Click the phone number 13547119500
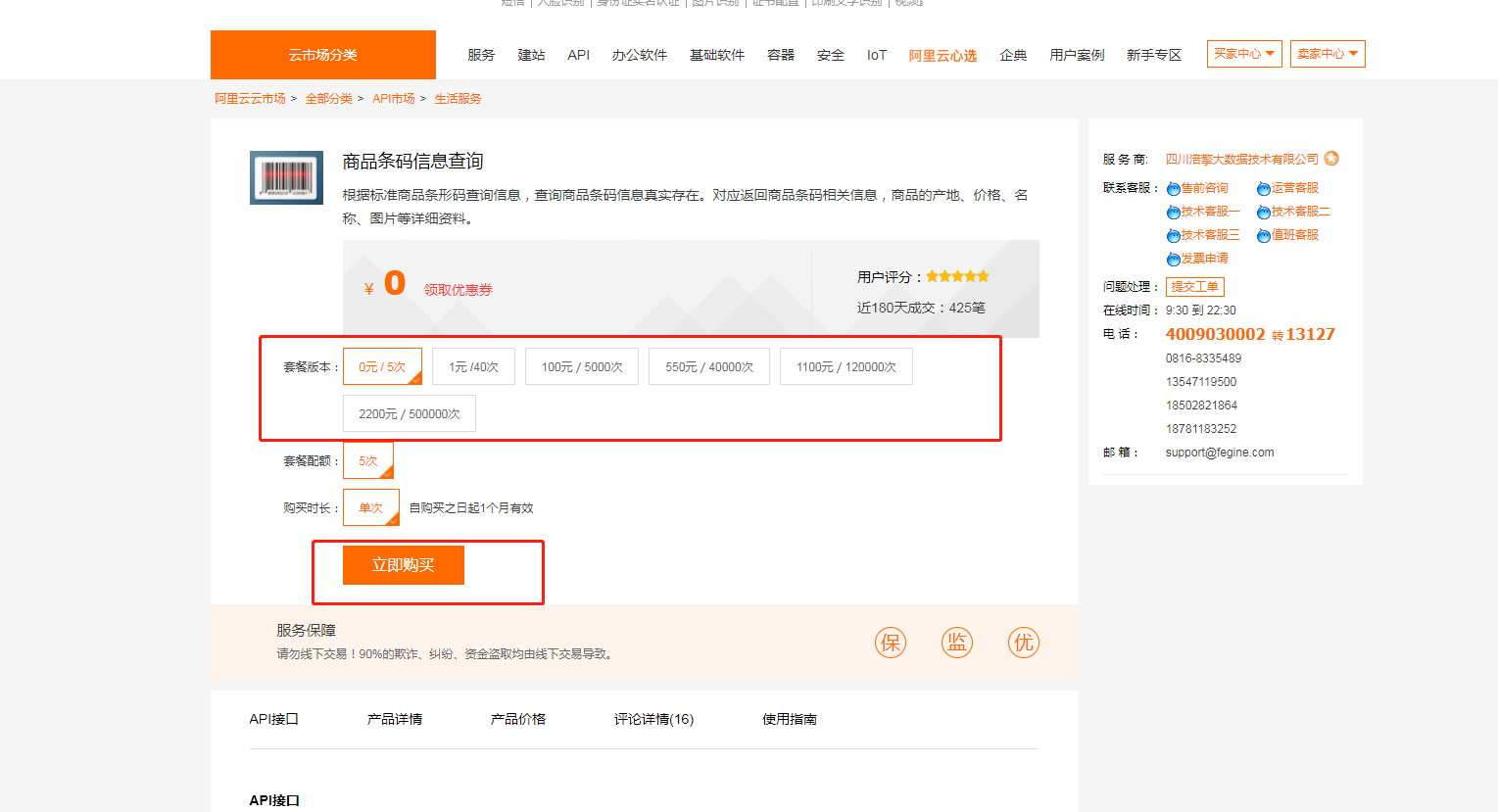 [1201, 382]
